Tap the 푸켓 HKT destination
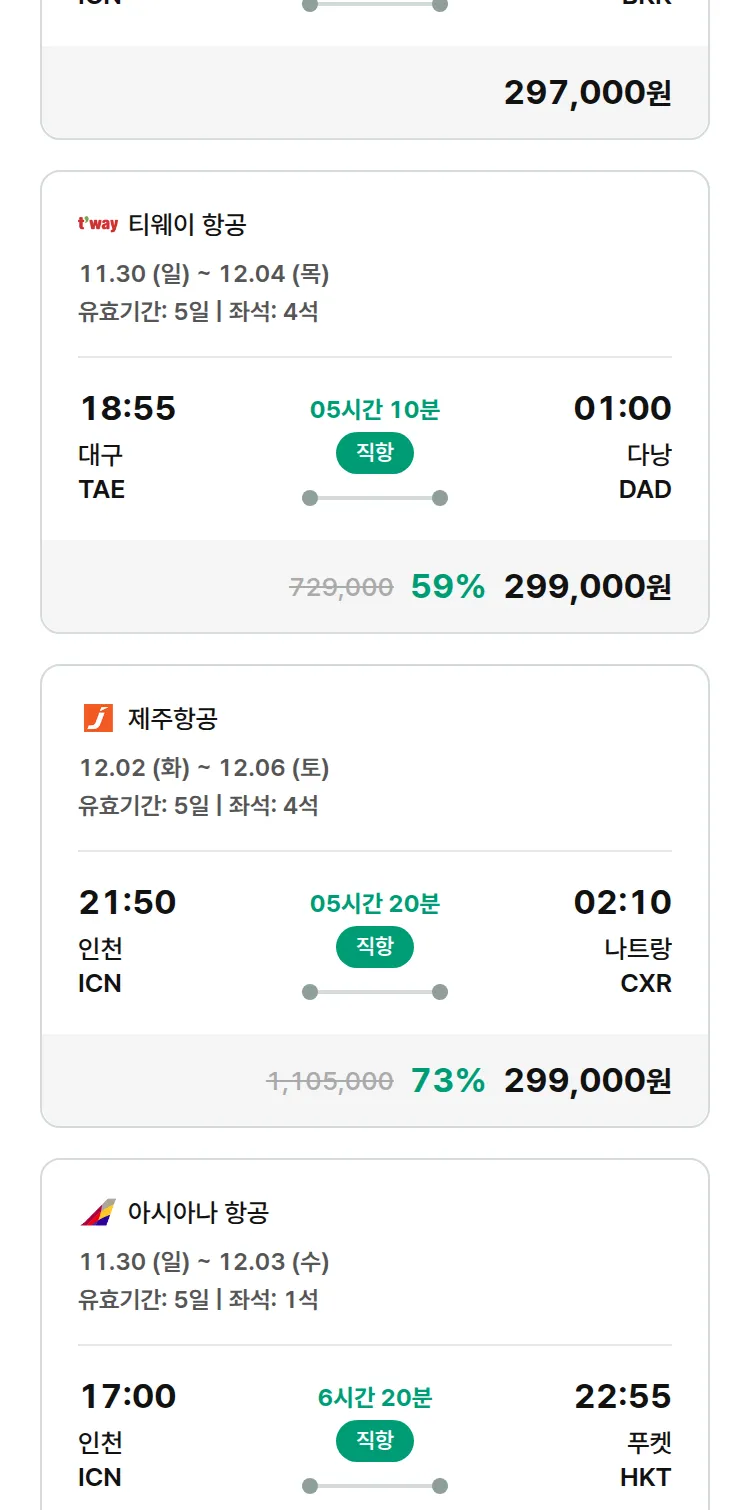The image size is (750, 1510). click(x=646, y=1459)
